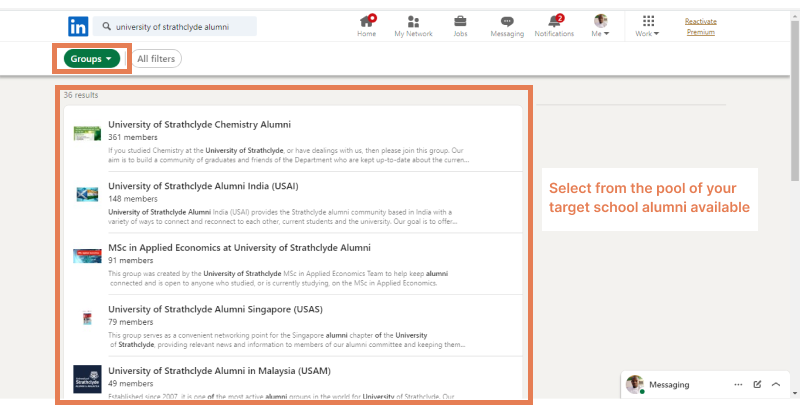Open University of Strathclyde Chemistry Alumni group
The height and width of the screenshot is (407, 800).
click(x=199, y=124)
